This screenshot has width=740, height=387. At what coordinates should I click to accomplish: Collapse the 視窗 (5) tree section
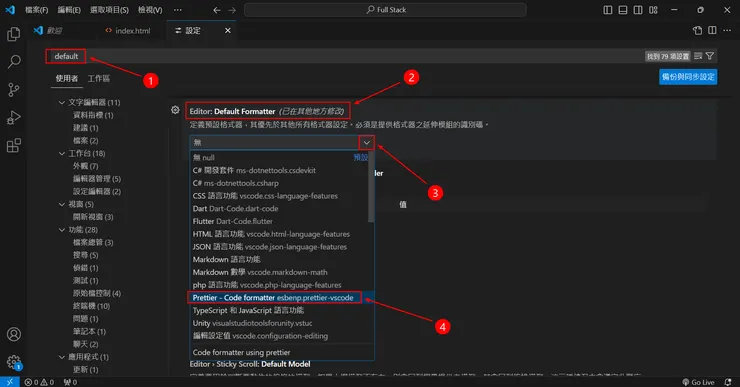point(62,204)
